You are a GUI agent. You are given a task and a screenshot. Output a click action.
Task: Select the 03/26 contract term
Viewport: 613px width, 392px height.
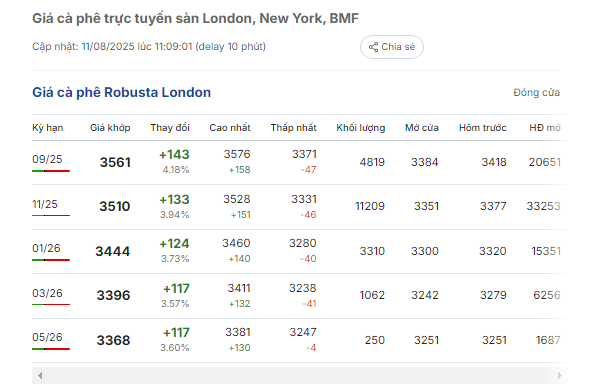pyautogui.click(x=47, y=293)
